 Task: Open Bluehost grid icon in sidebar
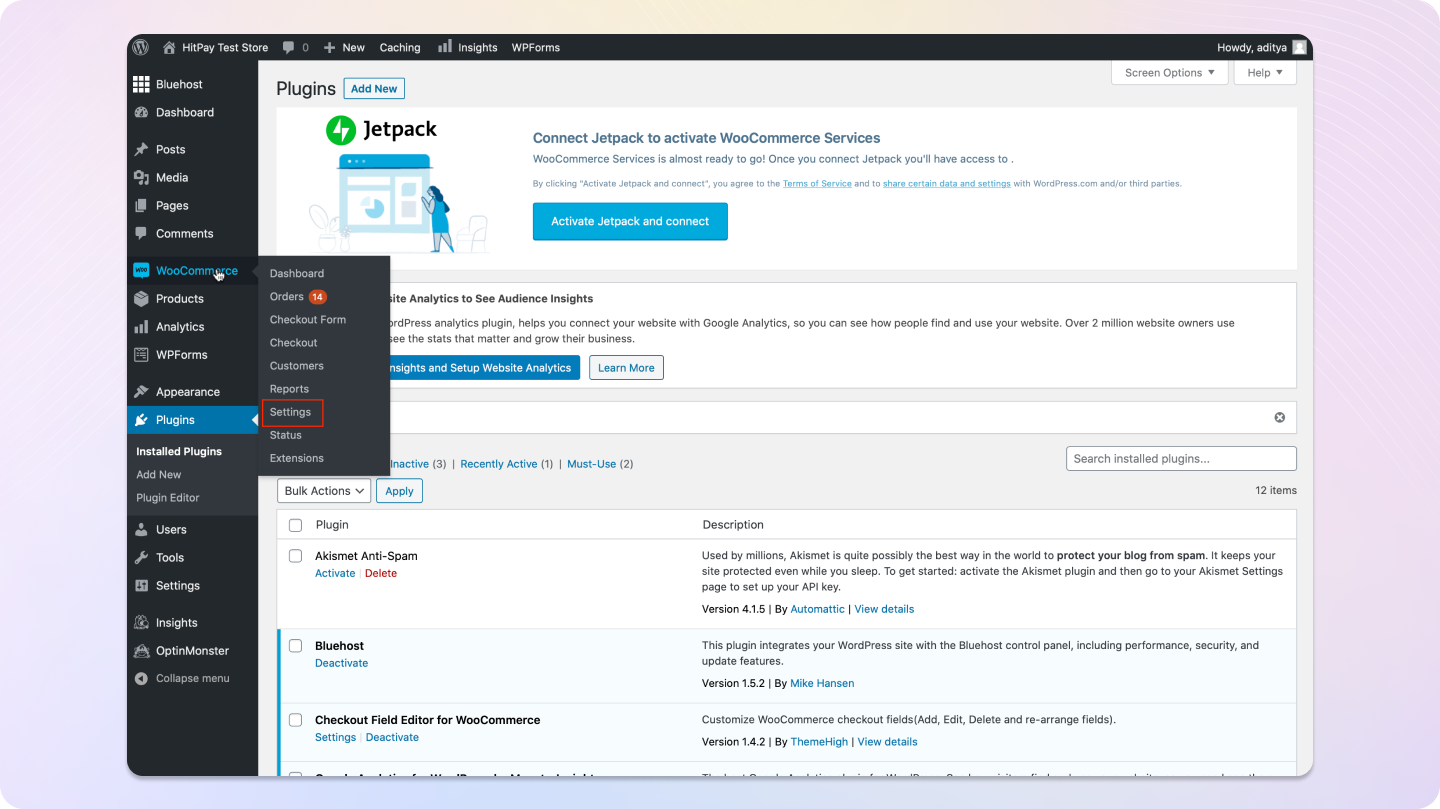point(142,84)
